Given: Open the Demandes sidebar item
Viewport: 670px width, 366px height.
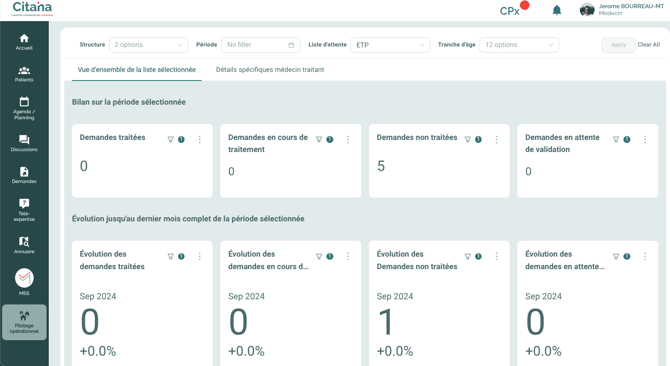Looking at the screenshot, I should coord(24,175).
